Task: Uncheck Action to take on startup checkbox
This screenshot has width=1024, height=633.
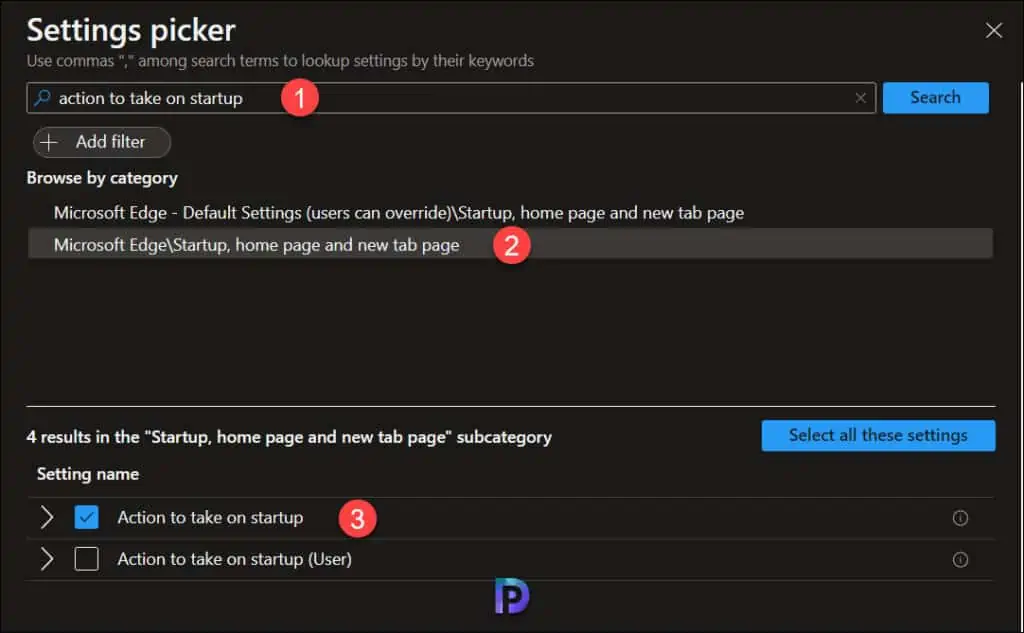Action: click(86, 517)
